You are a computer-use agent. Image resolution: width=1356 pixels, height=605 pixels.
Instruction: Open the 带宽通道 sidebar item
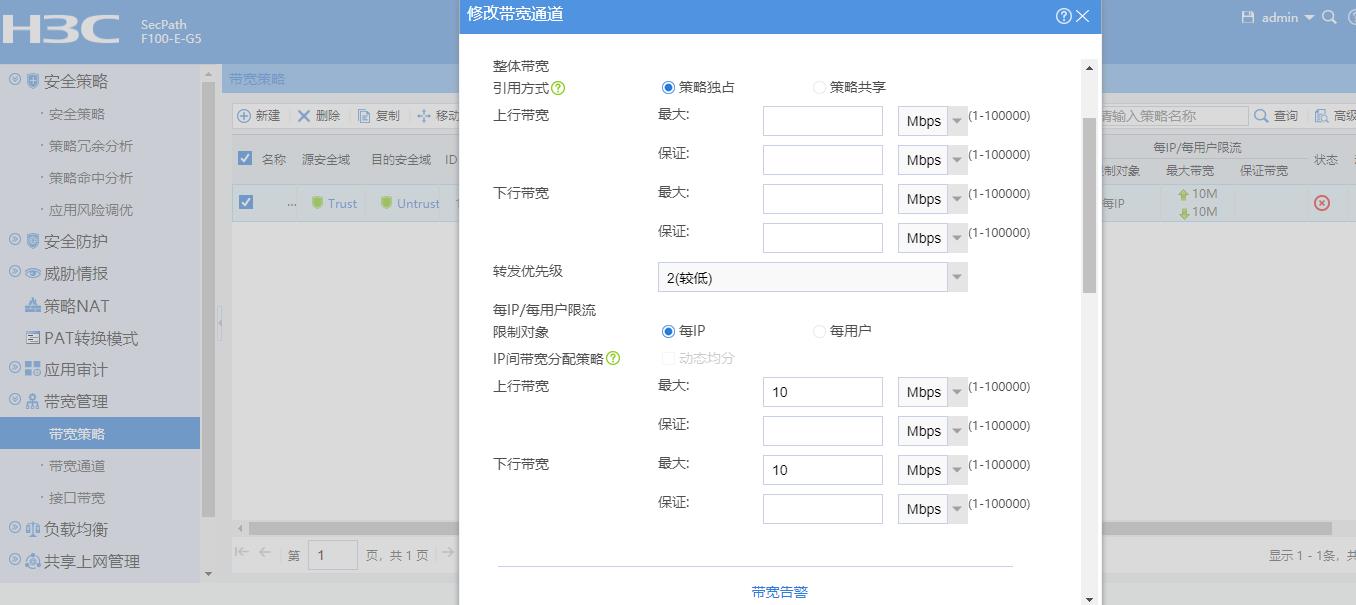tap(77, 466)
